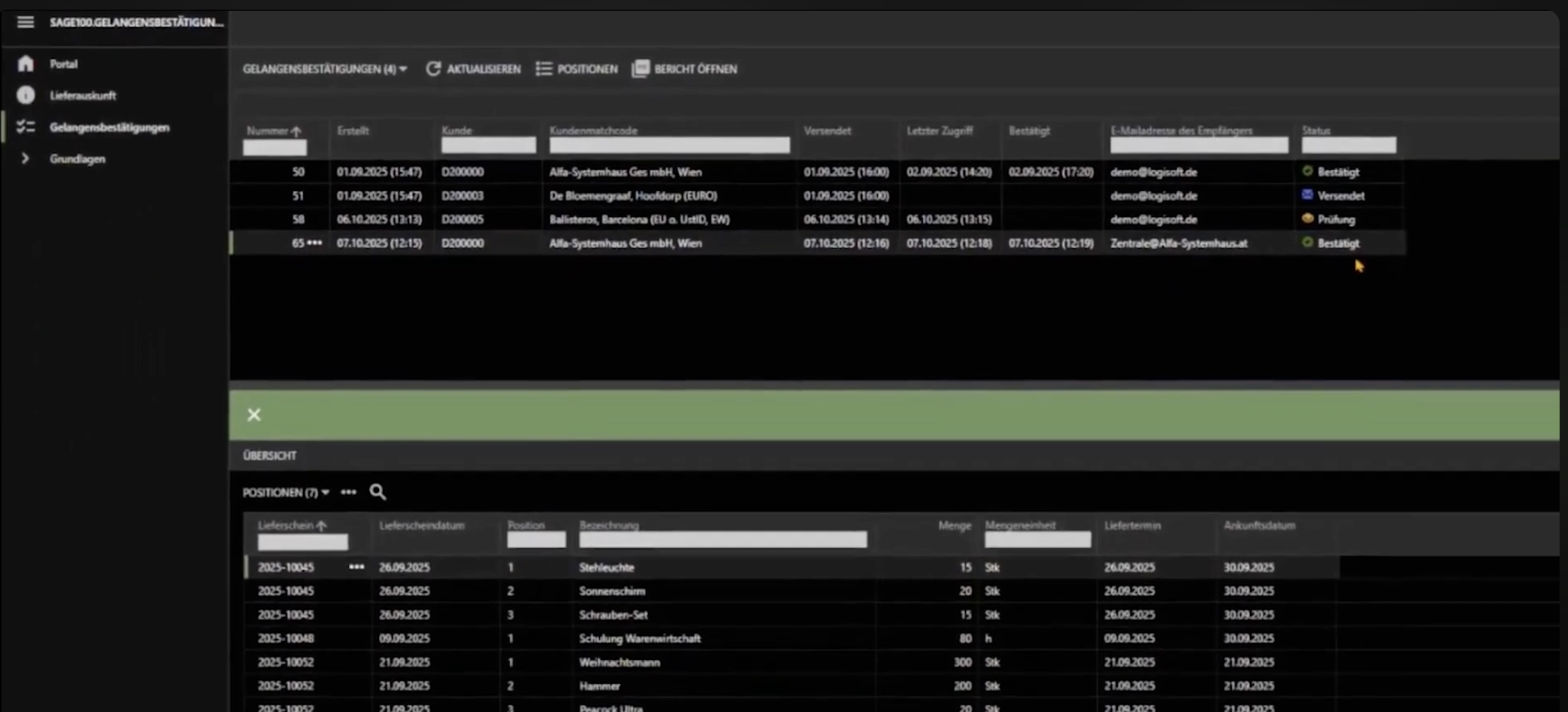Click the Status filter field

tap(1348, 145)
